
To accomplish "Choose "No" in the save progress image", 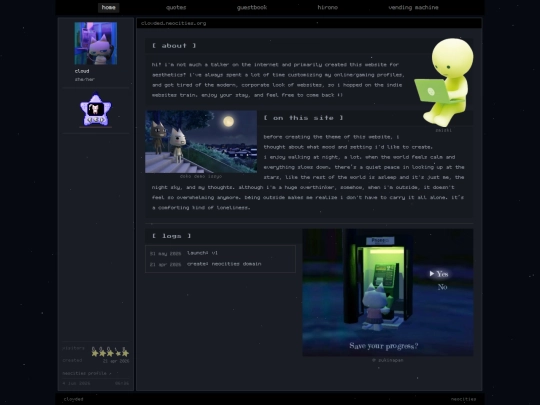I will (442, 287).
